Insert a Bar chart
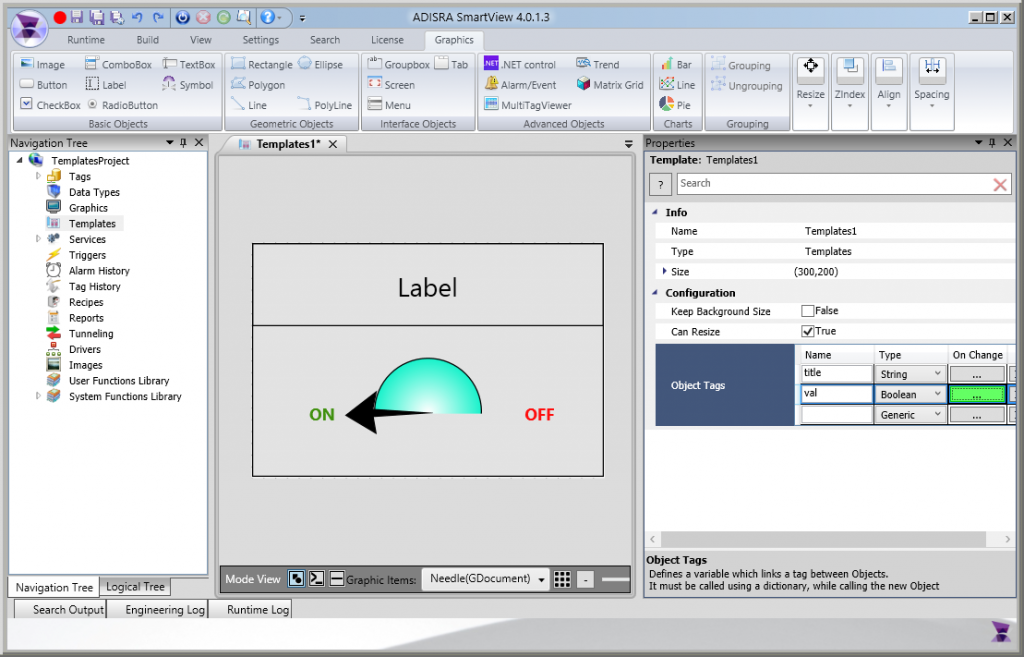The width and height of the screenshot is (1024, 657). pos(676,65)
